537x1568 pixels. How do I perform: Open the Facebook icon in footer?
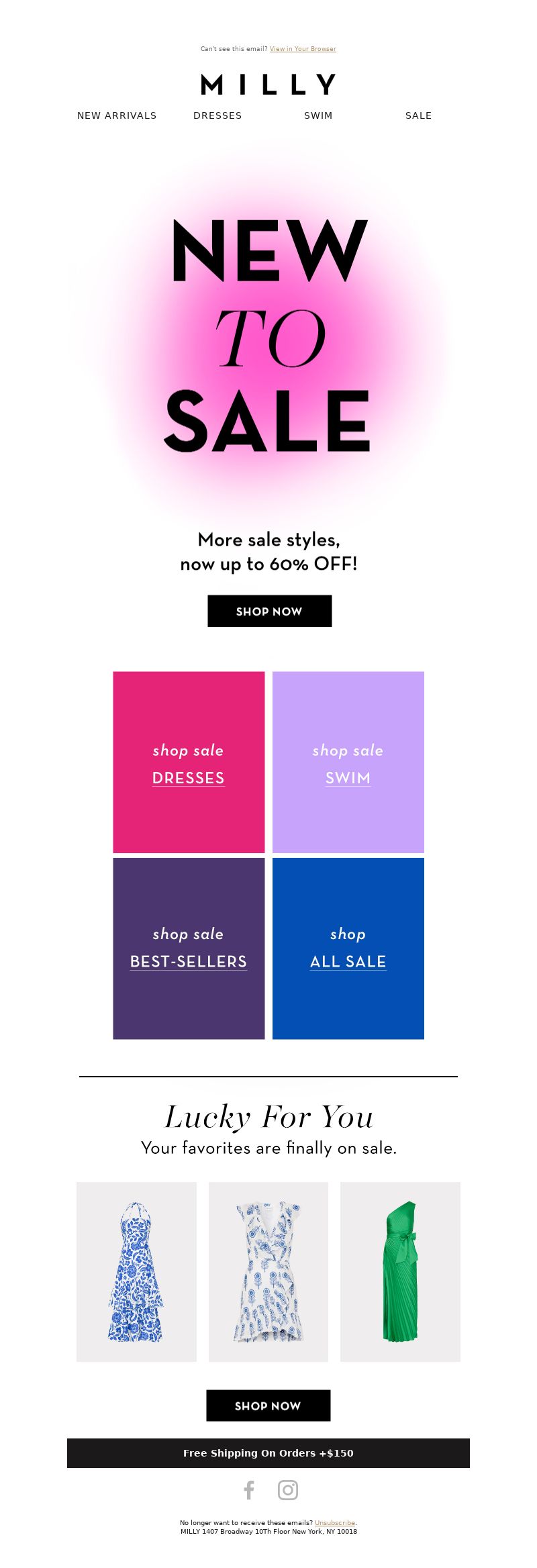point(249,1490)
